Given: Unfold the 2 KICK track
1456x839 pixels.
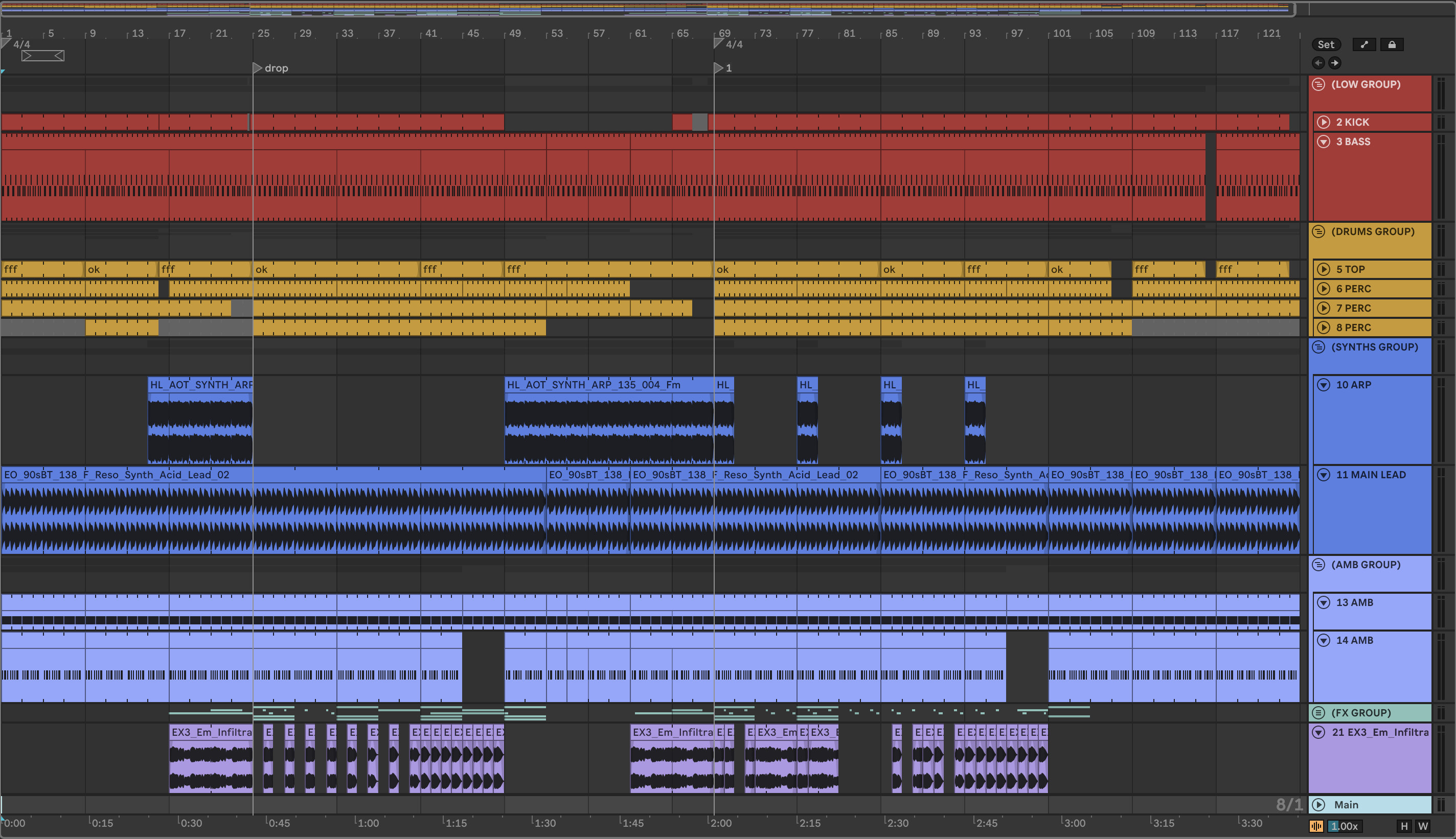Looking at the screenshot, I should [x=1324, y=122].
